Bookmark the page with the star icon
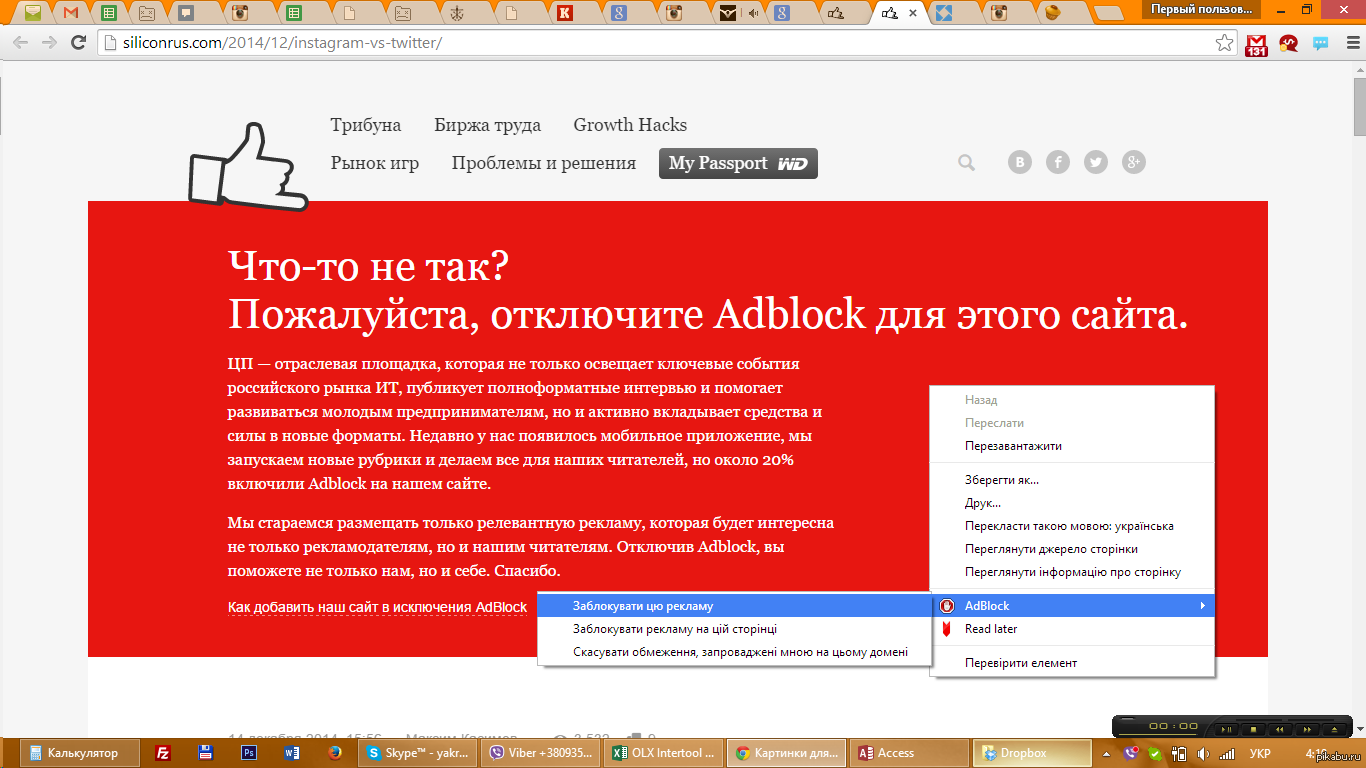 point(1222,44)
